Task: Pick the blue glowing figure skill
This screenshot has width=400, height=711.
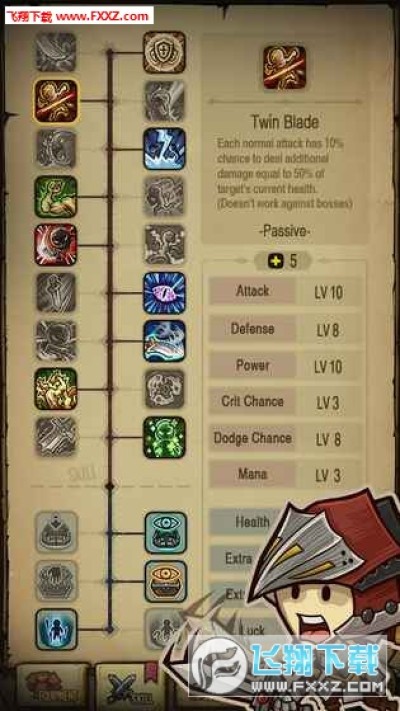Action: click(56, 629)
